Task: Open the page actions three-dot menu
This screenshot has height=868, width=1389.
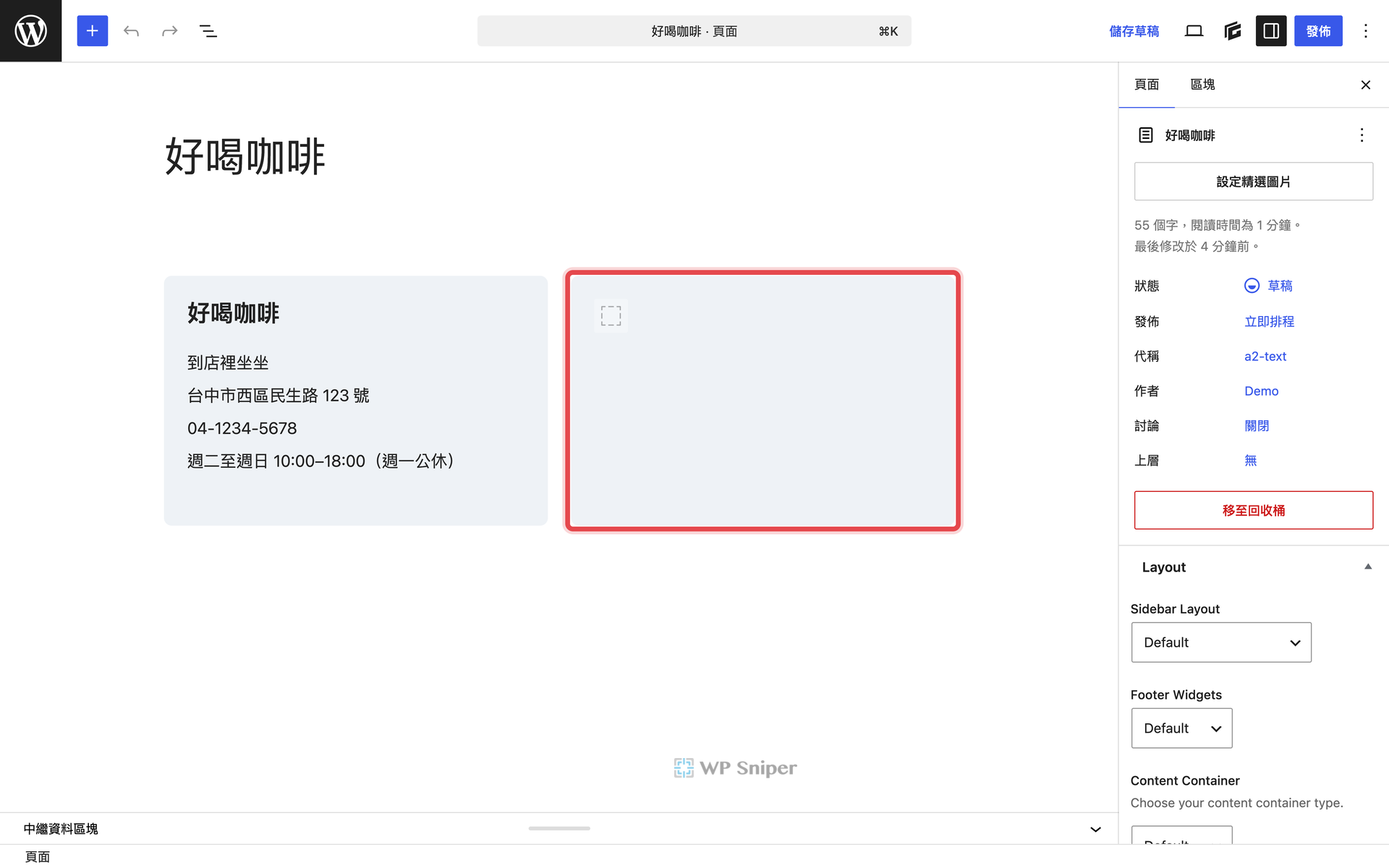Action: coord(1362,135)
